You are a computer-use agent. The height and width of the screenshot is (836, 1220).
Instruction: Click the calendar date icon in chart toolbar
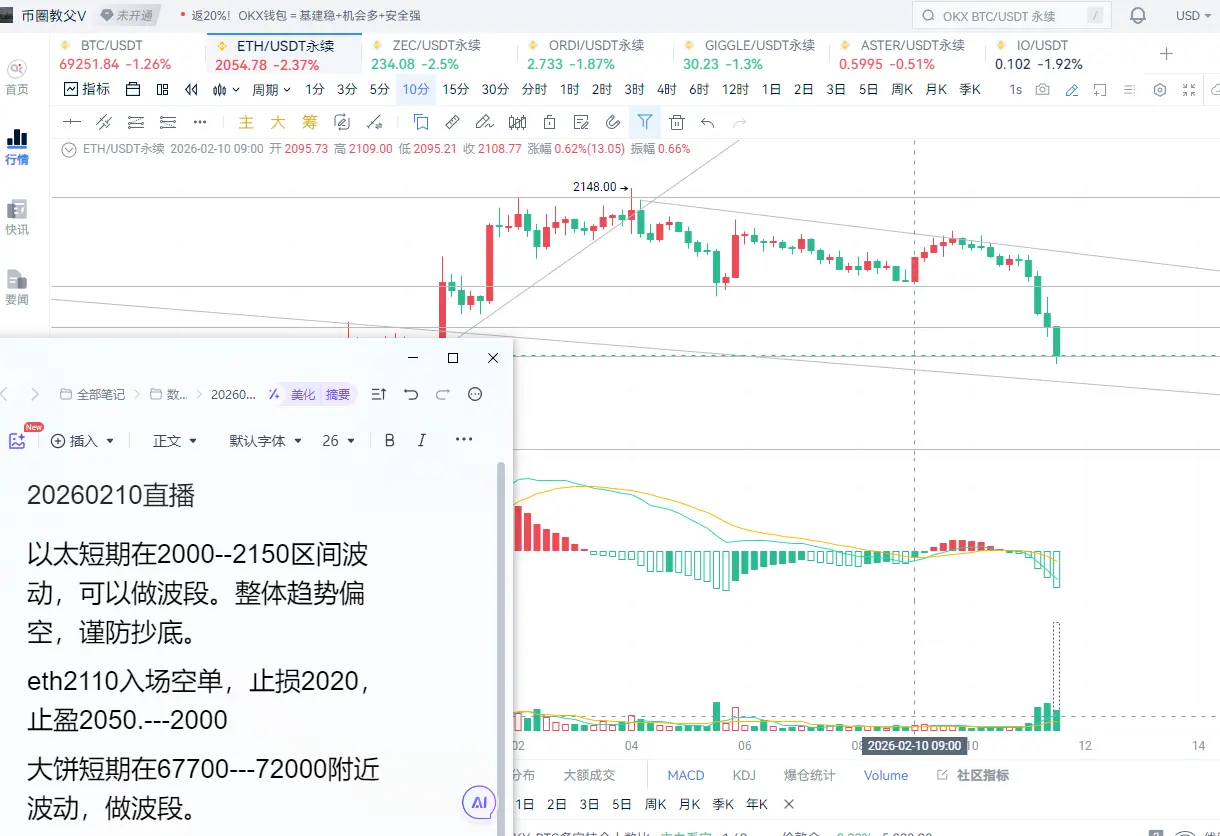pyautogui.click(x=132, y=89)
